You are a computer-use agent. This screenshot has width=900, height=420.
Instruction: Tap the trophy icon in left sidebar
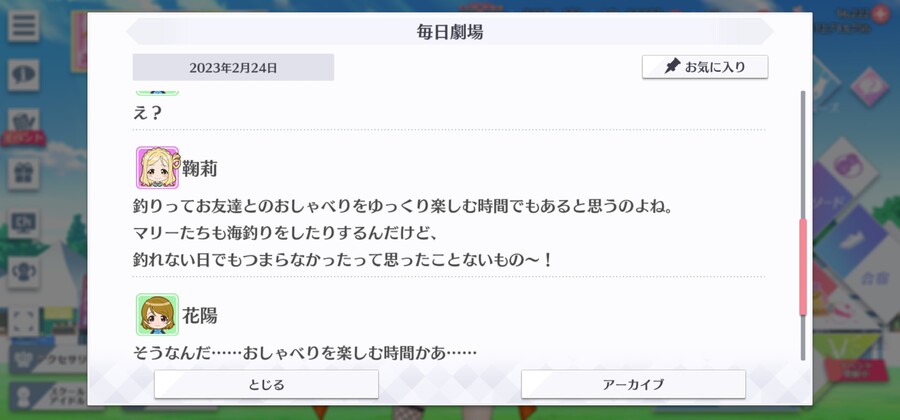pyautogui.click(x=24, y=273)
